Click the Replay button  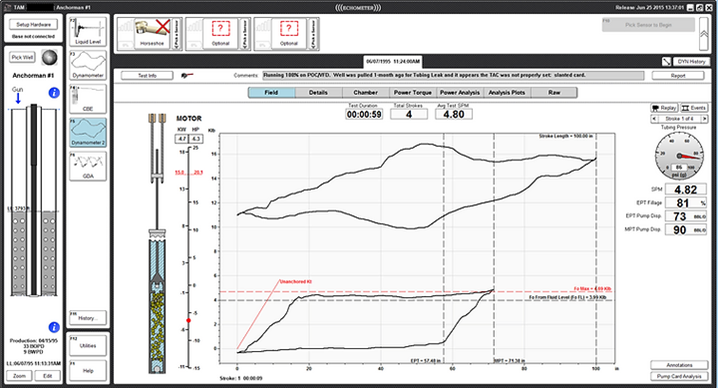pyautogui.click(x=664, y=108)
